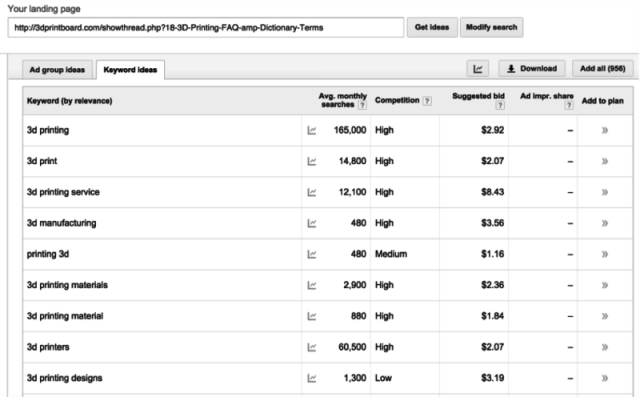Add '3d manufacturing' keyword to plan
The height and width of the screenshot is (397, 640).
click(604, 223)
